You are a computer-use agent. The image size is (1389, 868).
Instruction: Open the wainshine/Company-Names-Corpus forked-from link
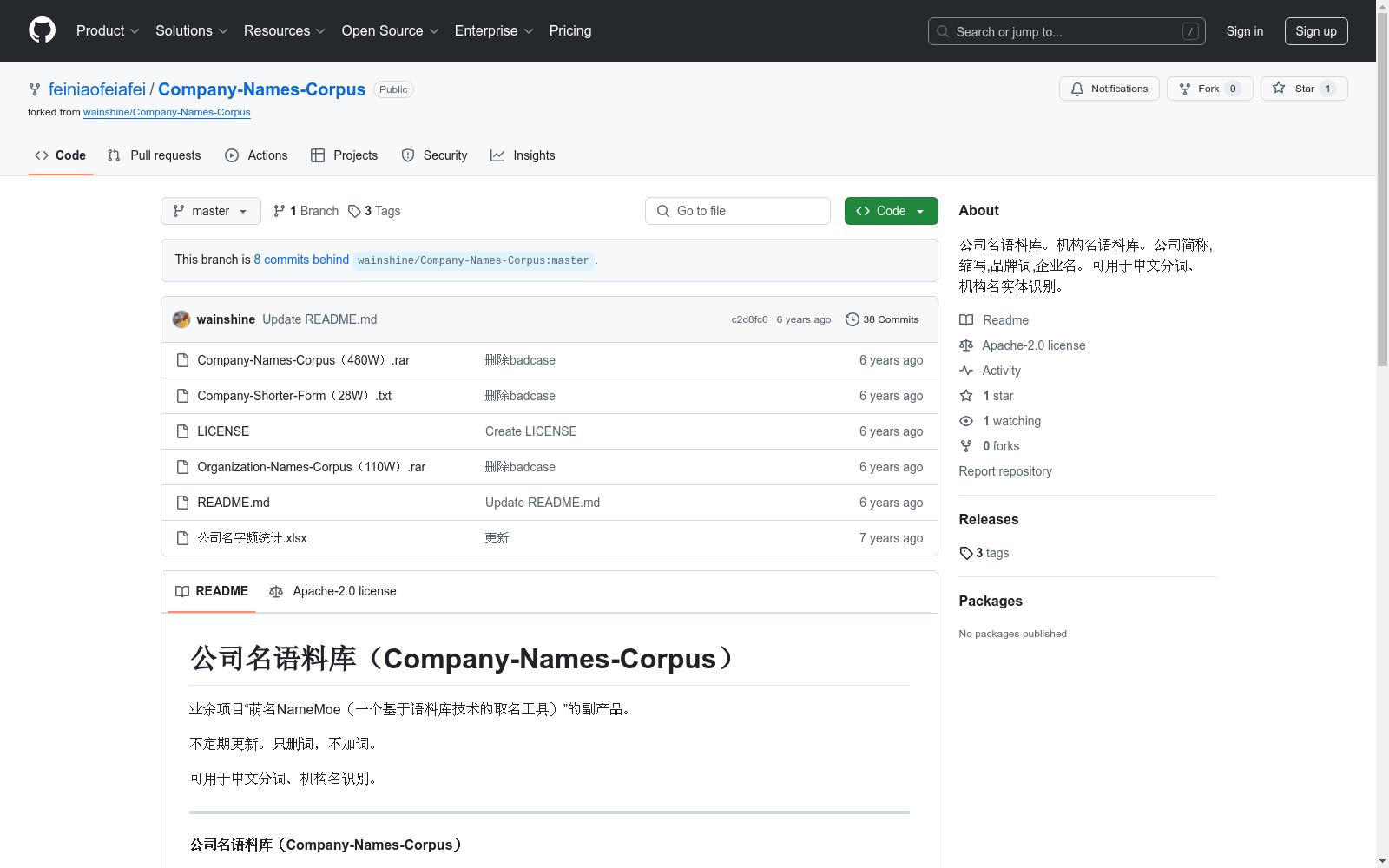(167, 112)
